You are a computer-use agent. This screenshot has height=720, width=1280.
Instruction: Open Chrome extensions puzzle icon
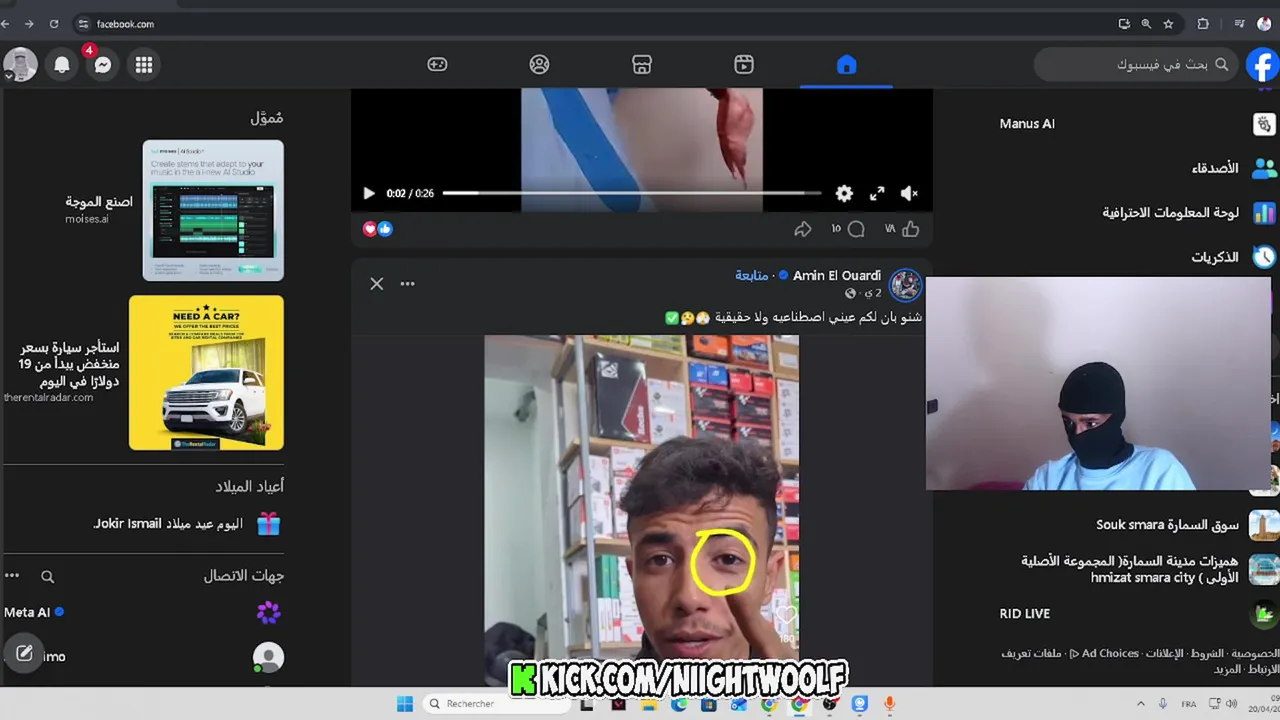1203,24
